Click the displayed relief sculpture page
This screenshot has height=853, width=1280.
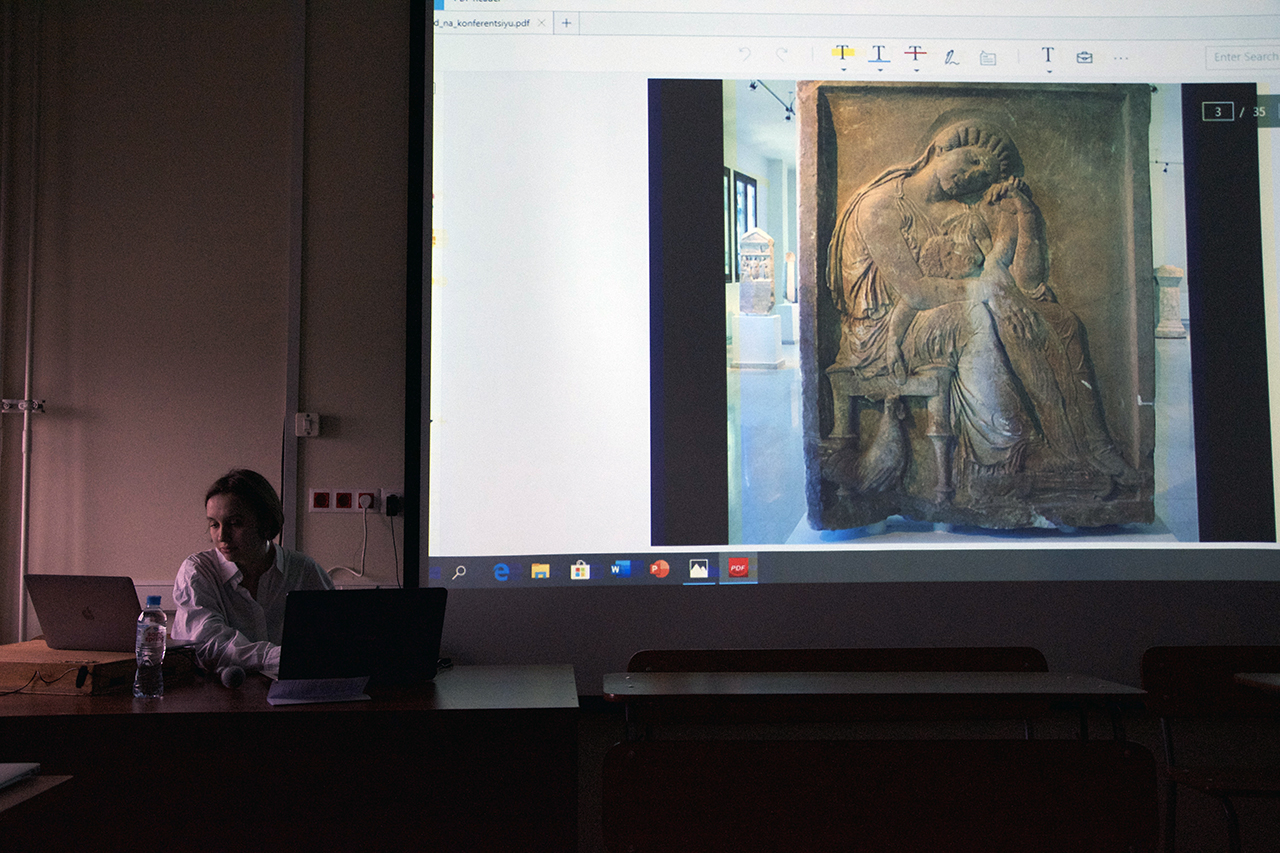tap(960, 311)
